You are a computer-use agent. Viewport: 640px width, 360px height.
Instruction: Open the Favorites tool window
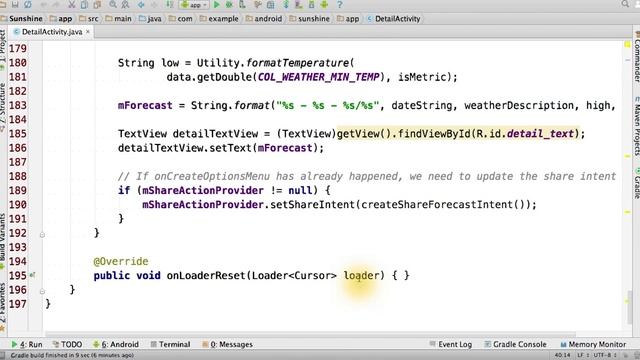(3, 307)
